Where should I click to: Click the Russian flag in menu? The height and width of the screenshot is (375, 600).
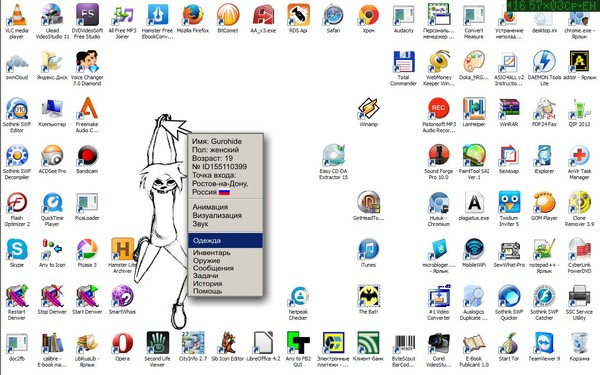[224, 192]
